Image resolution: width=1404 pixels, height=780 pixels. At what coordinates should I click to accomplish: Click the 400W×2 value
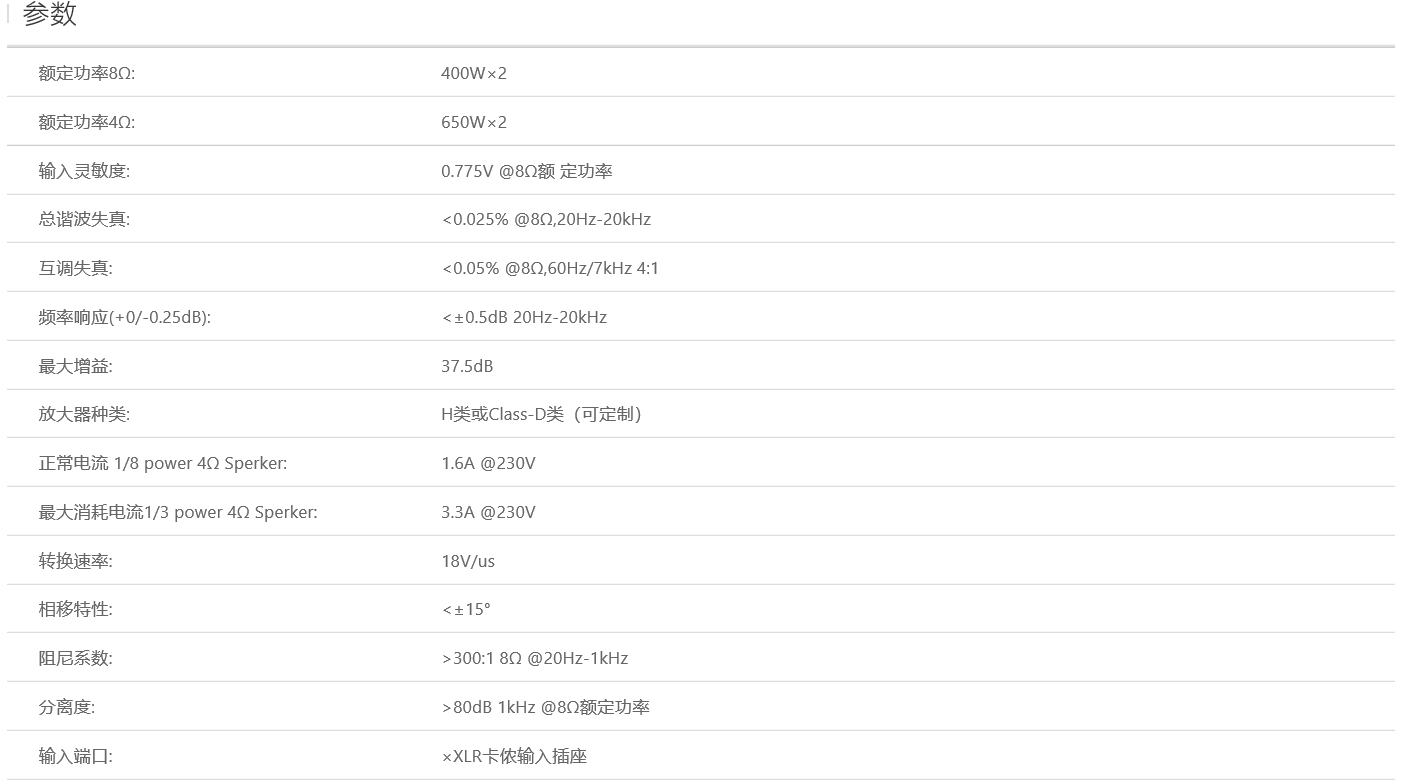tap(474, 73)
